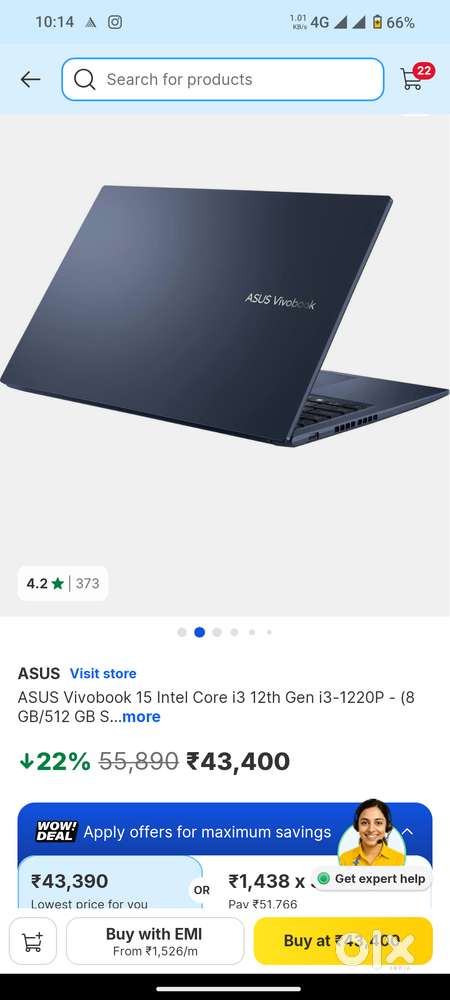Select the ₹43,390 lowest price option
This screenshot has width=450, height=1000.
(x=110, y=883)
